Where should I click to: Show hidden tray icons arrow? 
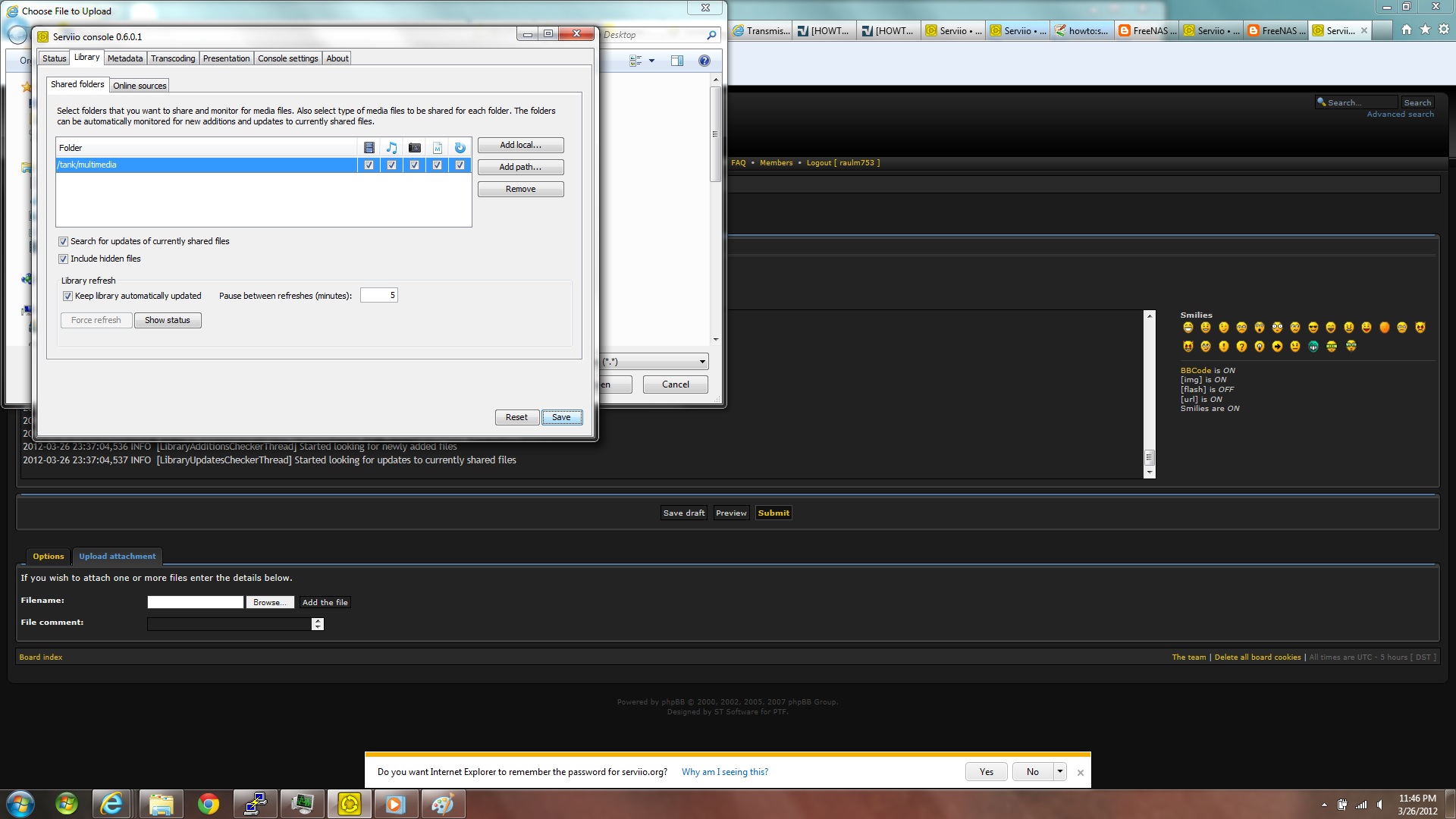tap(1324, 805)
